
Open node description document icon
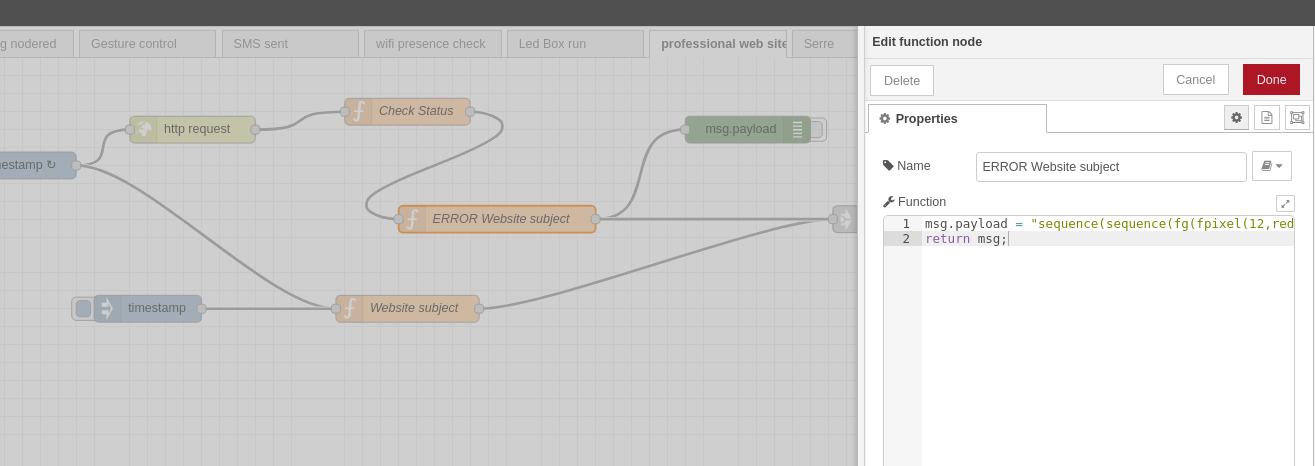point(1266,118)
